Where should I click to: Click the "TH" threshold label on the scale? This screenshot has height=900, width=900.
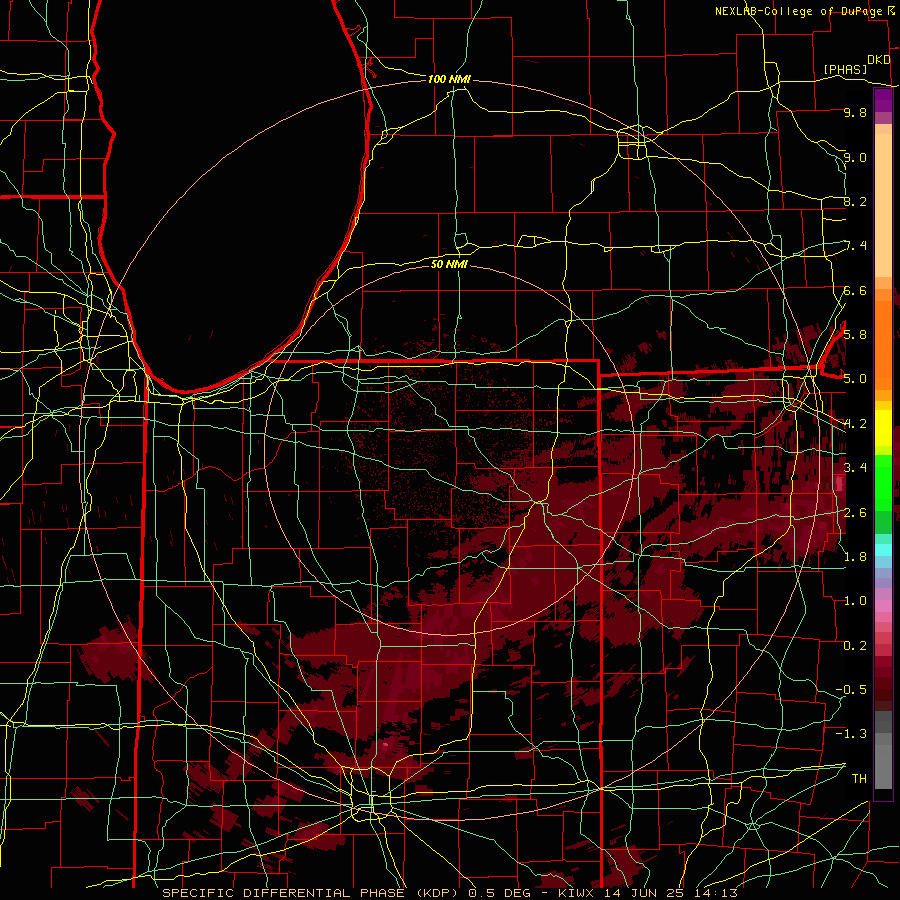tap(859, 778)
